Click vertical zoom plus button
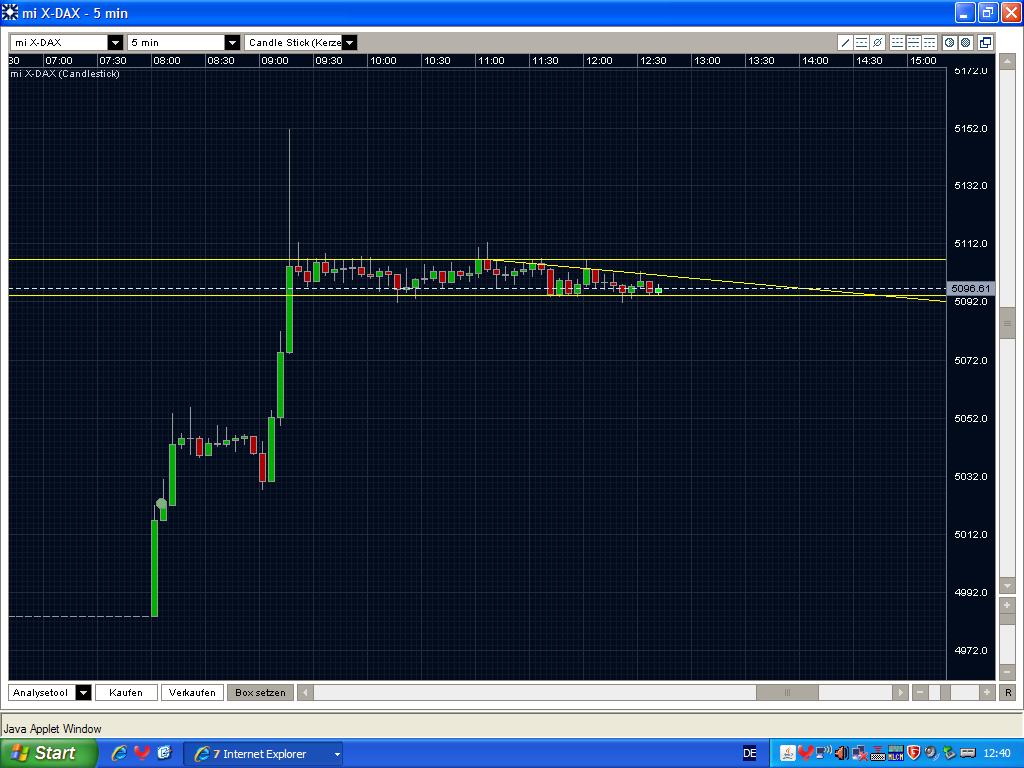Image resolution: width=1024 pixels, height=768 pixels. point(1007,605)
